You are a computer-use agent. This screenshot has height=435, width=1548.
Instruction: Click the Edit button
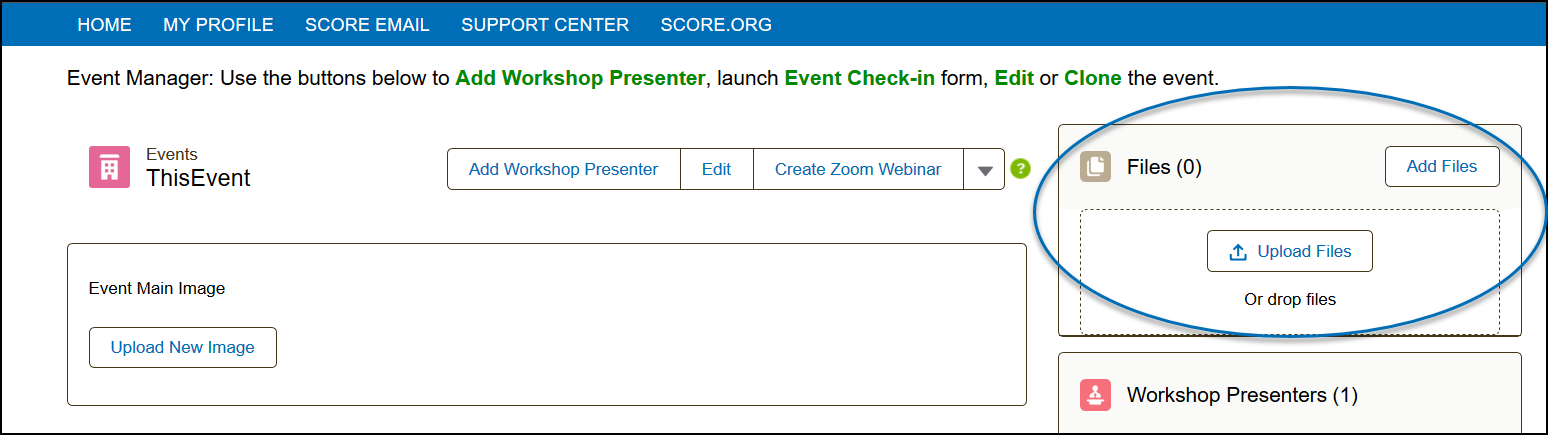point(716,169)
